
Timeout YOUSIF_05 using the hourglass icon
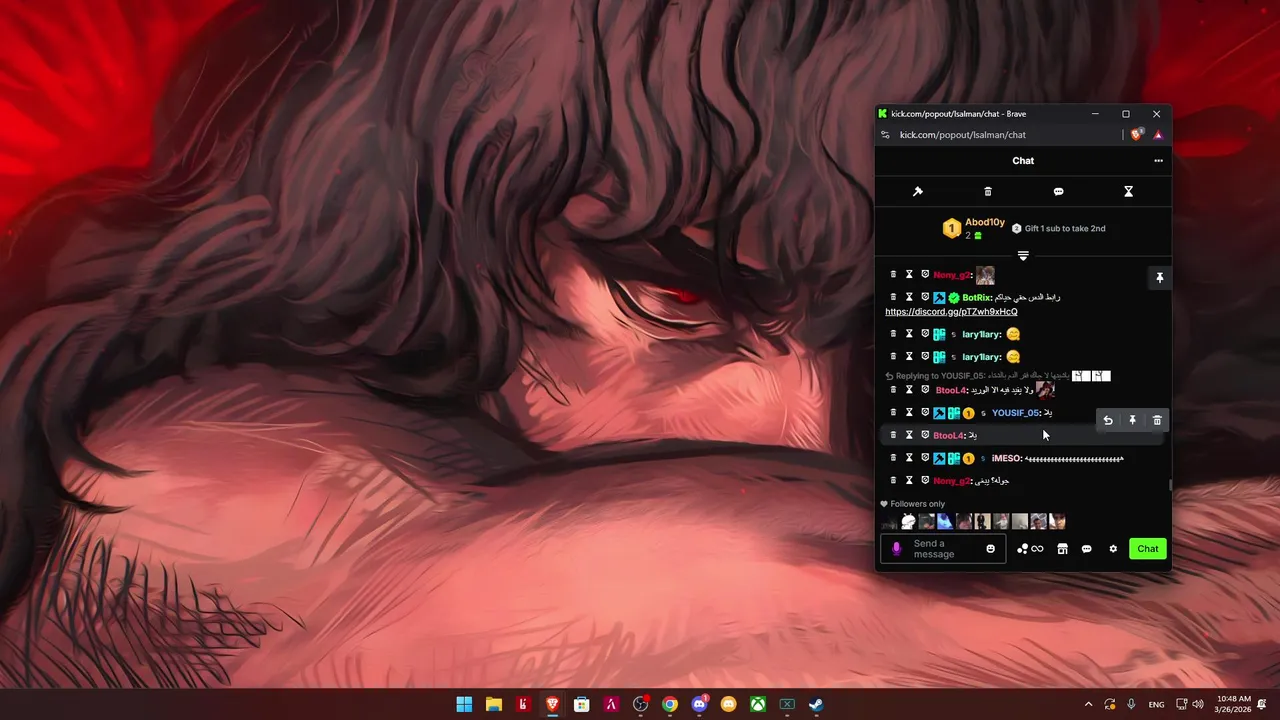909,412
